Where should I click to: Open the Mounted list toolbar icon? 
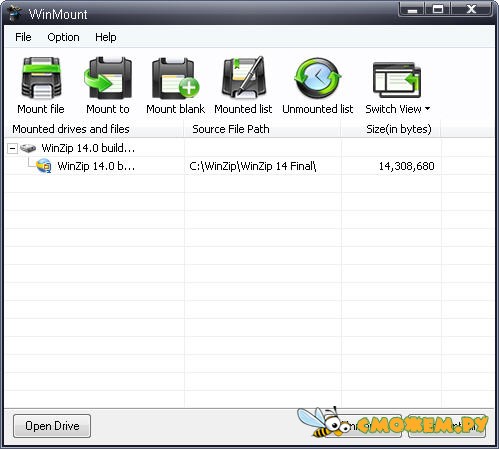244,77
